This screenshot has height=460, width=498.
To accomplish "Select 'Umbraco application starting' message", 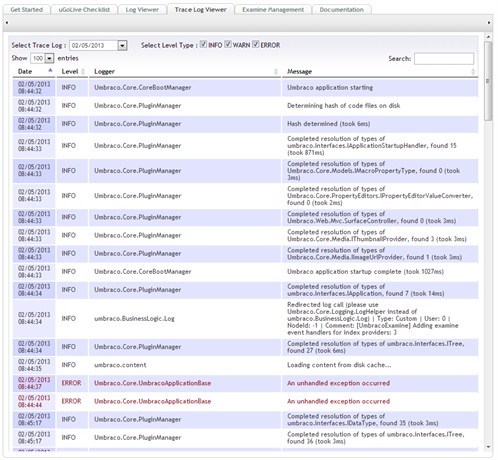I will coord(330,88).
